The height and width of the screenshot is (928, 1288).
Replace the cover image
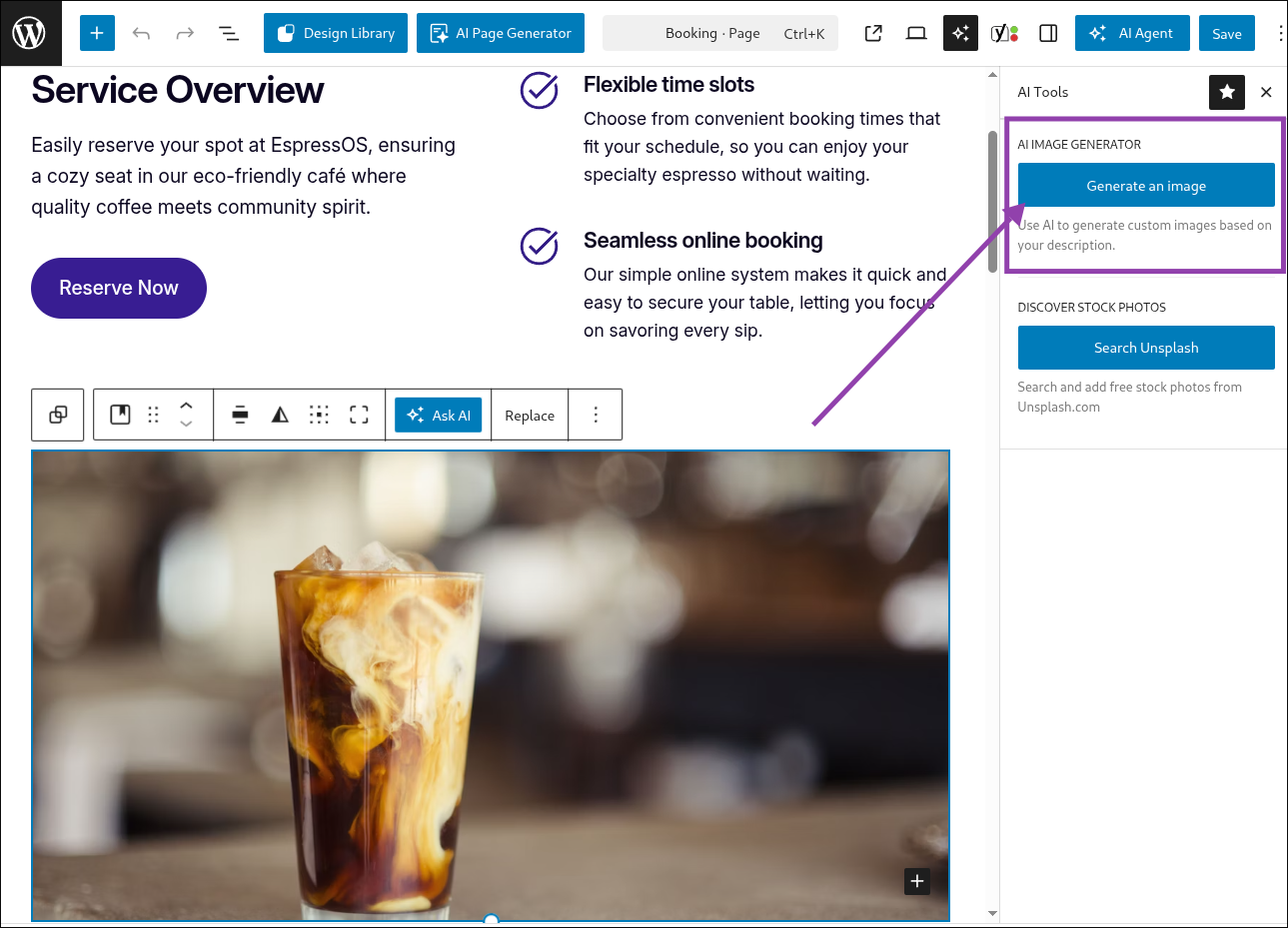pos(530,415)
